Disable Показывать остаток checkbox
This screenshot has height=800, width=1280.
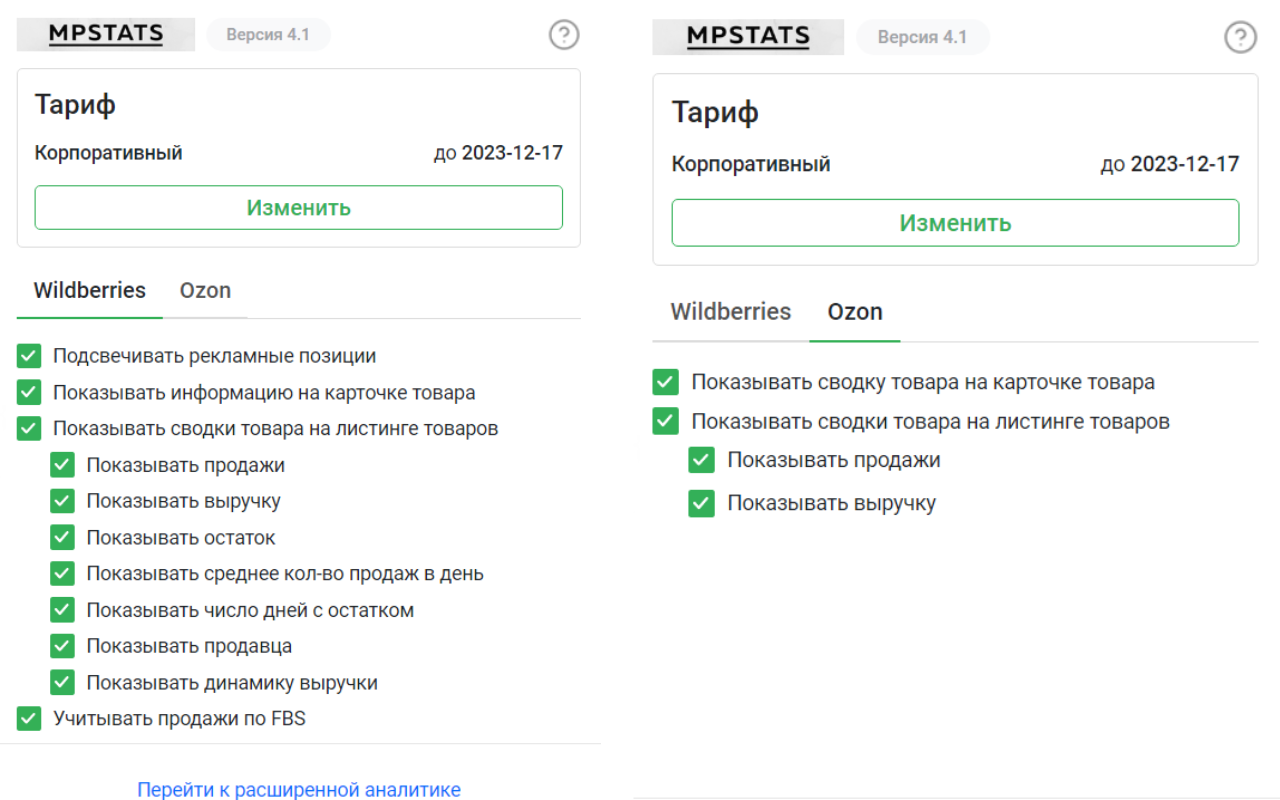coord(62,538)
